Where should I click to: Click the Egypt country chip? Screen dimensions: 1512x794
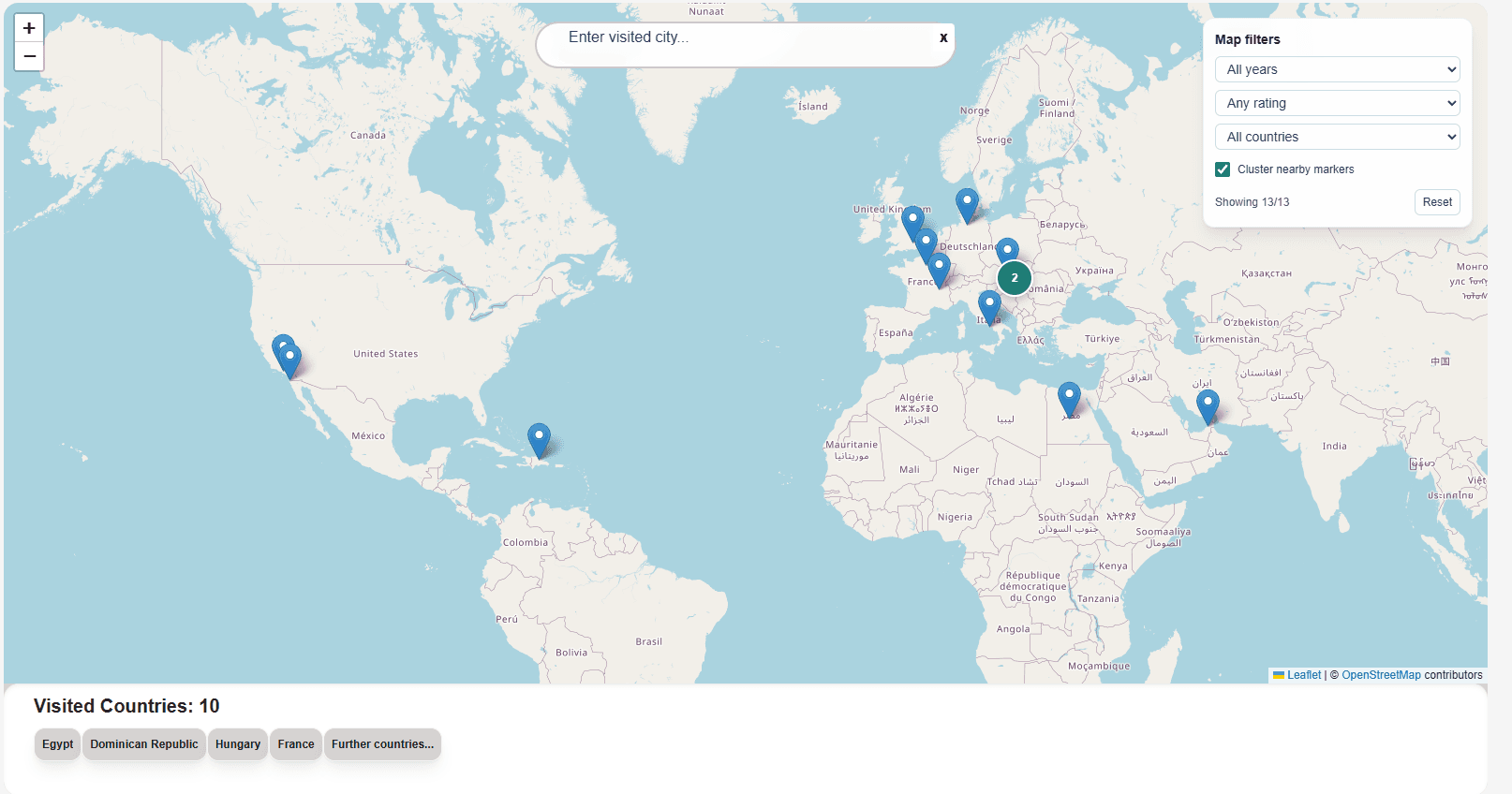(57, 744)
